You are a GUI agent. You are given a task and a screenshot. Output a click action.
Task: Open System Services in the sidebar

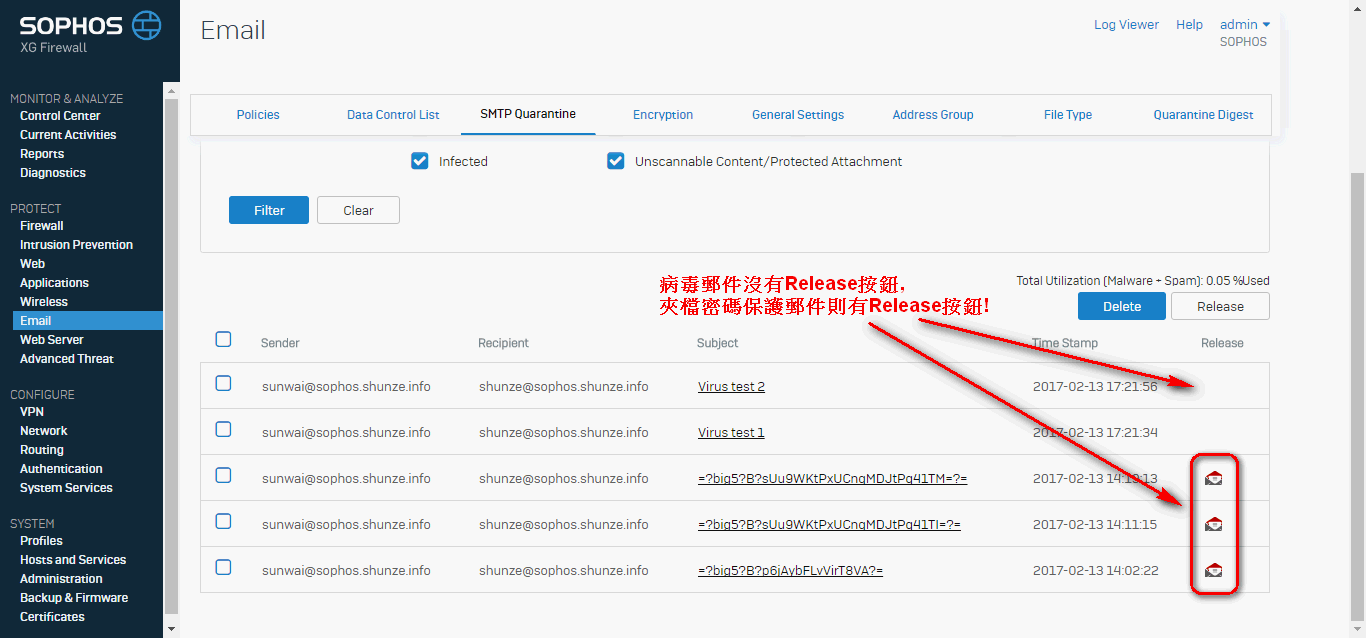(66, 488)
